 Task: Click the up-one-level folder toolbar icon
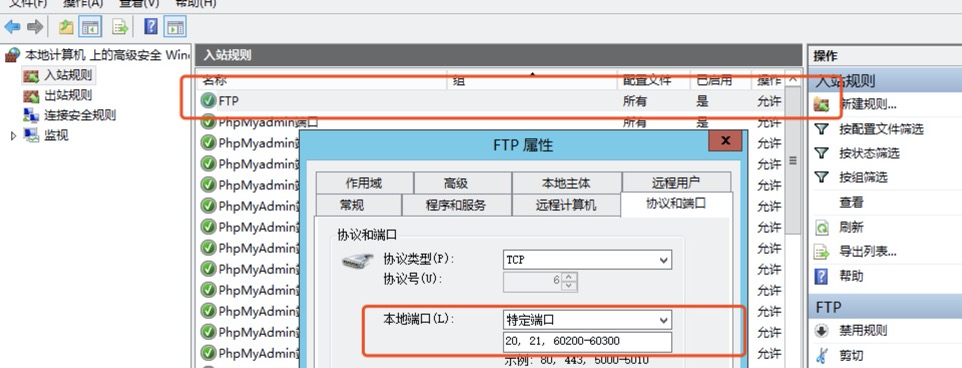pyautogui.click(x=66, y=27)
